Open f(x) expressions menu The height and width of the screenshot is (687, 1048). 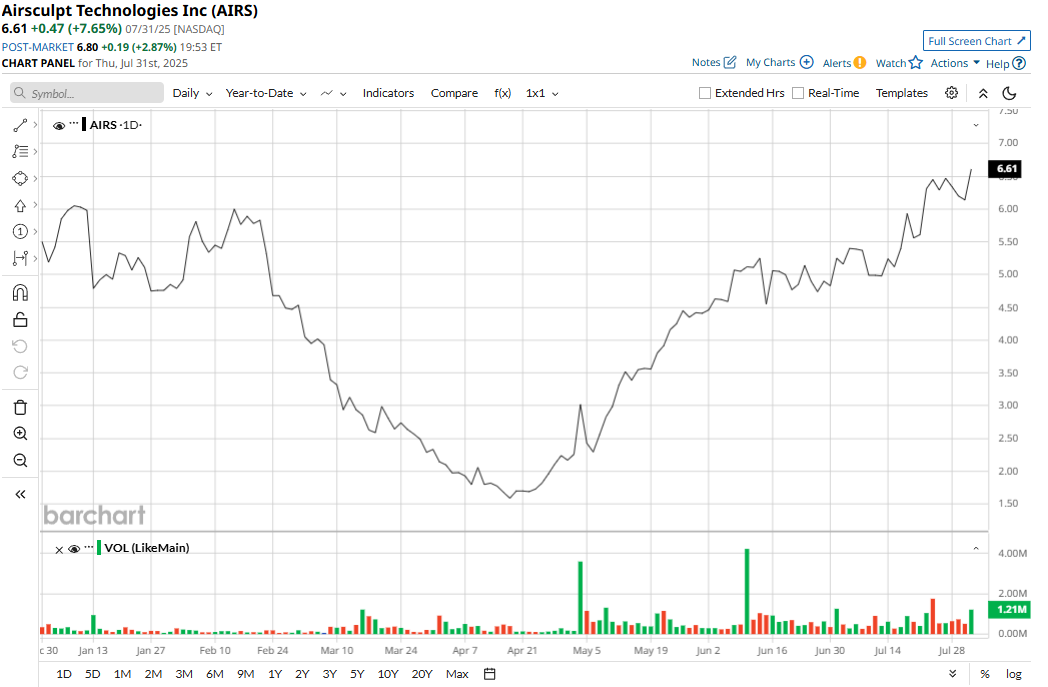pyautogui.click(x=503, y=93)
